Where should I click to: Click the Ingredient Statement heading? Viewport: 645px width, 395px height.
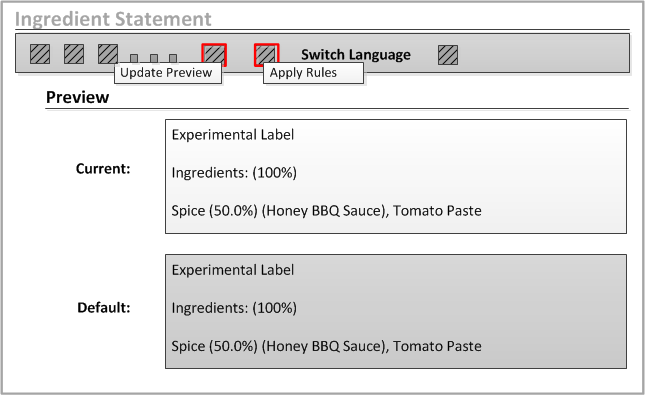[113, 19]
